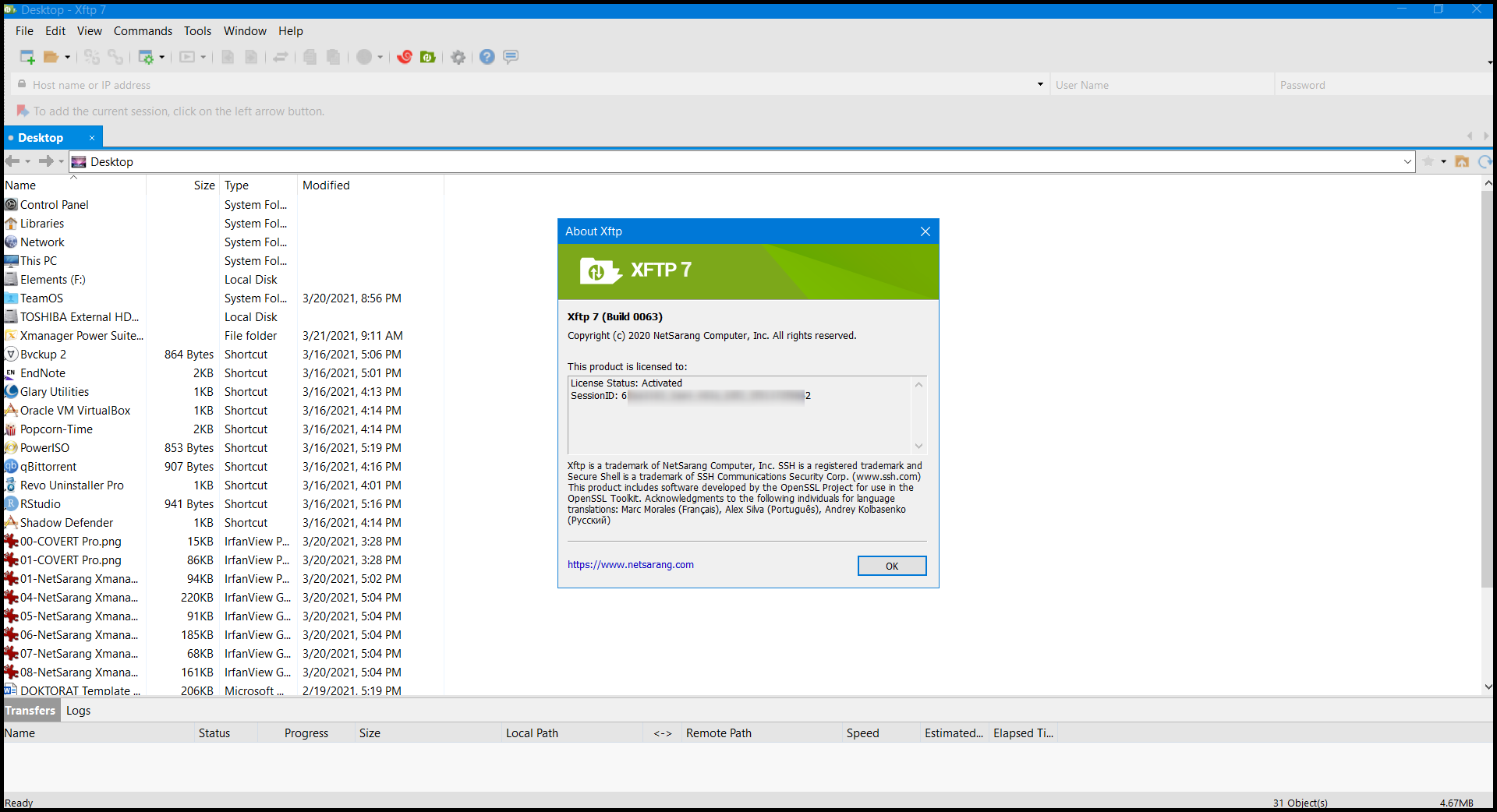The height and width of the screenshot is (812, 1497).
Task: Open the netsarang.com link
Action: click(x=630, y=565)
